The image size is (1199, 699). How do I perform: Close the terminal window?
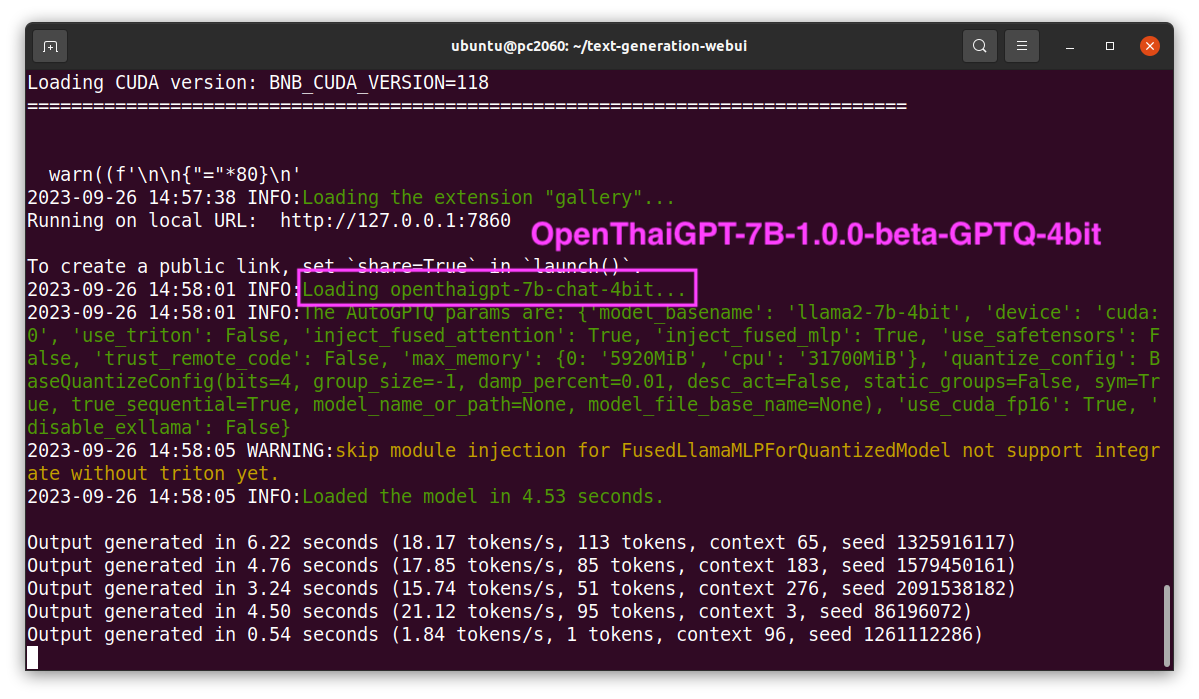1149,47
